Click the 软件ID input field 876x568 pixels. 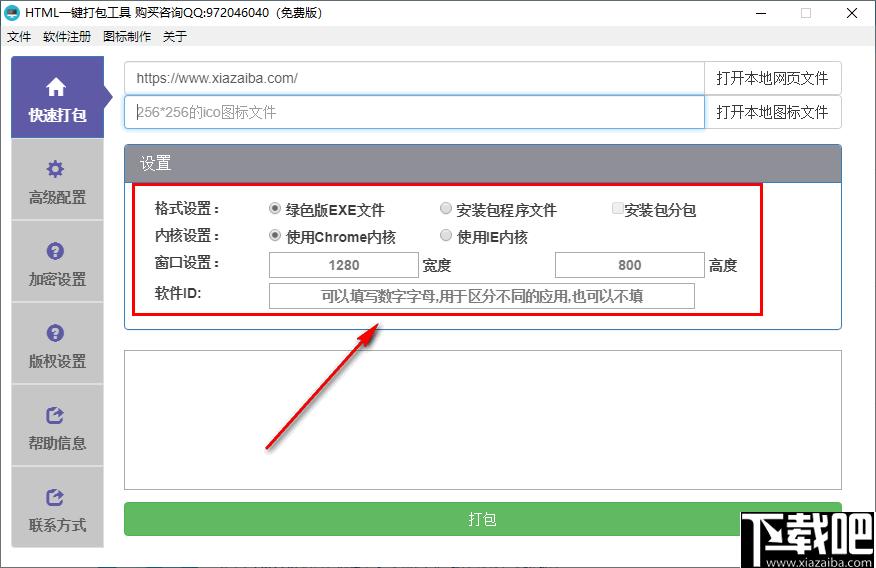[482, 296]
